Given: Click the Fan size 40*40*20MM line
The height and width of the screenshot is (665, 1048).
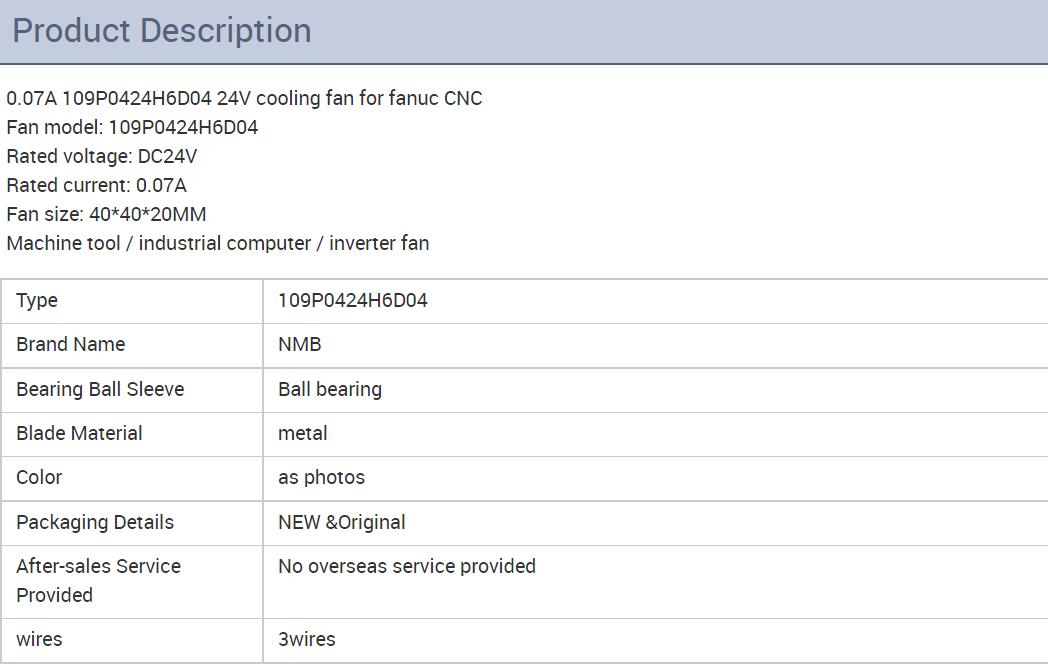Looking at the screenshot, I should click(106, 214).
